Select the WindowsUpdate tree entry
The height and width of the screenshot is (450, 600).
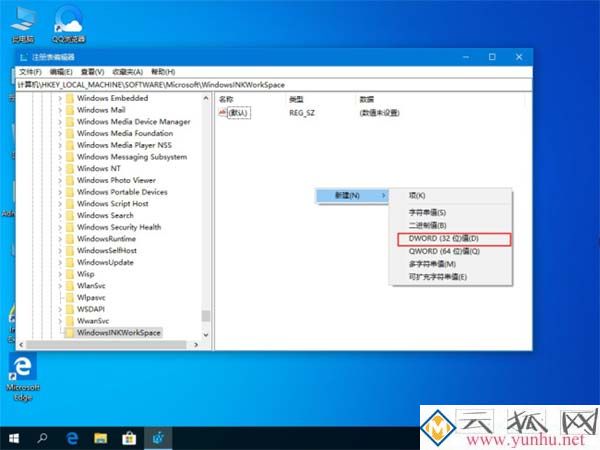pyautogui.click(x=105, y=262)
